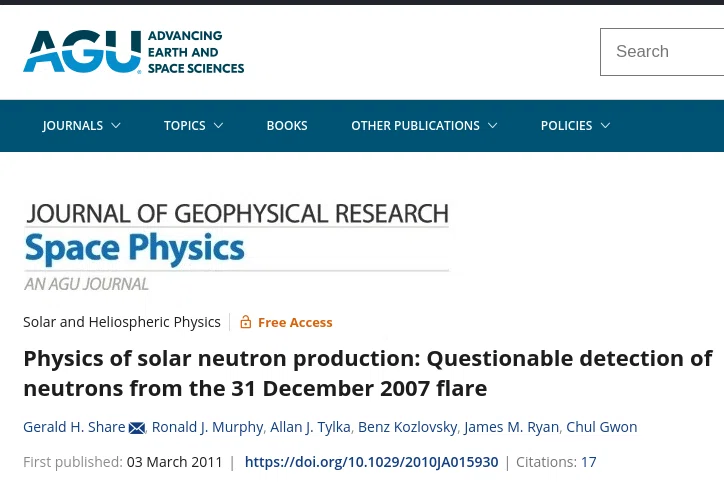Viewport: 724px width, 494px height.
Task: Follow the doi.org/10.1029/2010JA015930 link
Action: (372, 462)
